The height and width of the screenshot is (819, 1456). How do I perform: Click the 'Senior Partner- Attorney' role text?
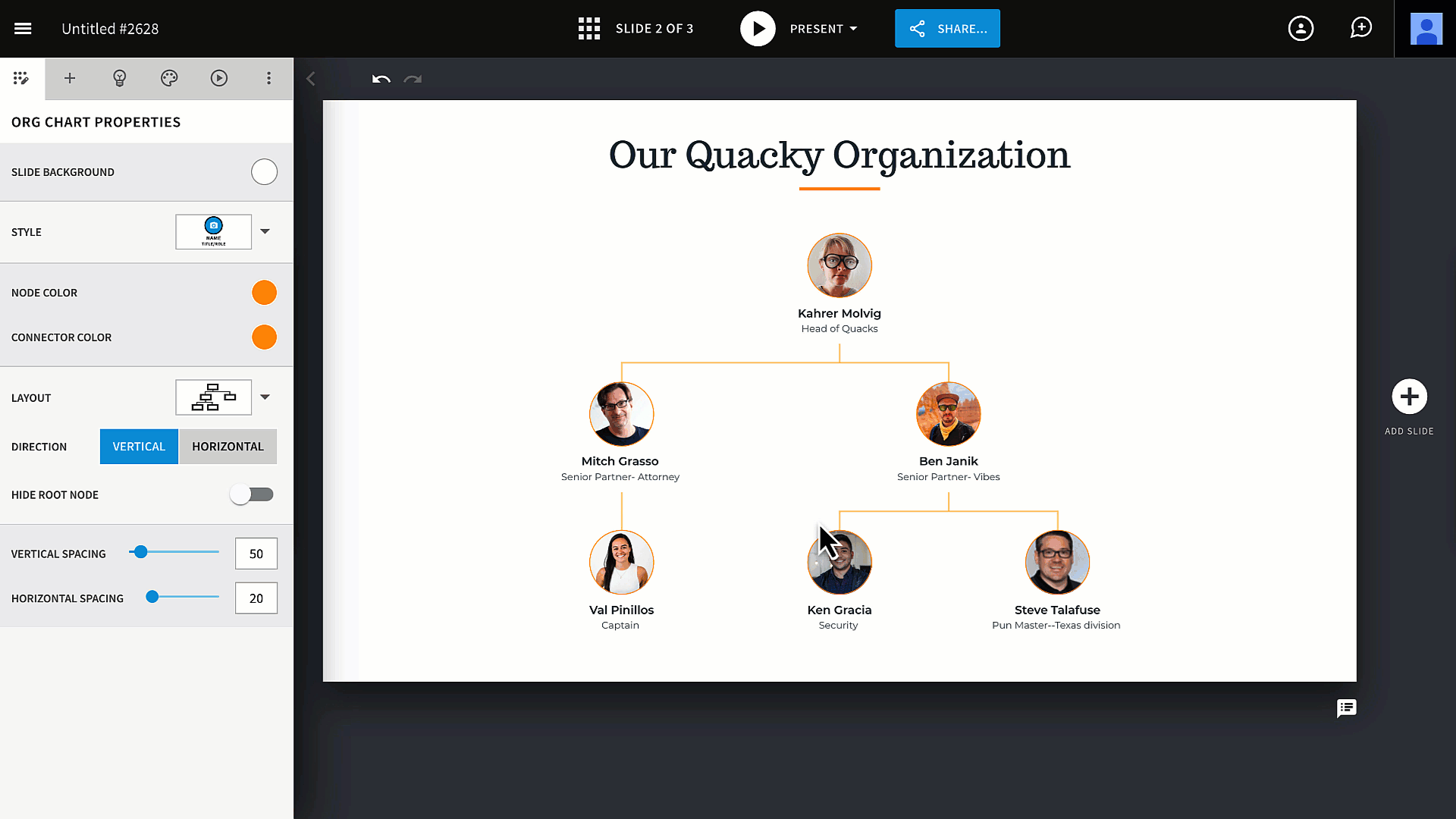[620, 477]
